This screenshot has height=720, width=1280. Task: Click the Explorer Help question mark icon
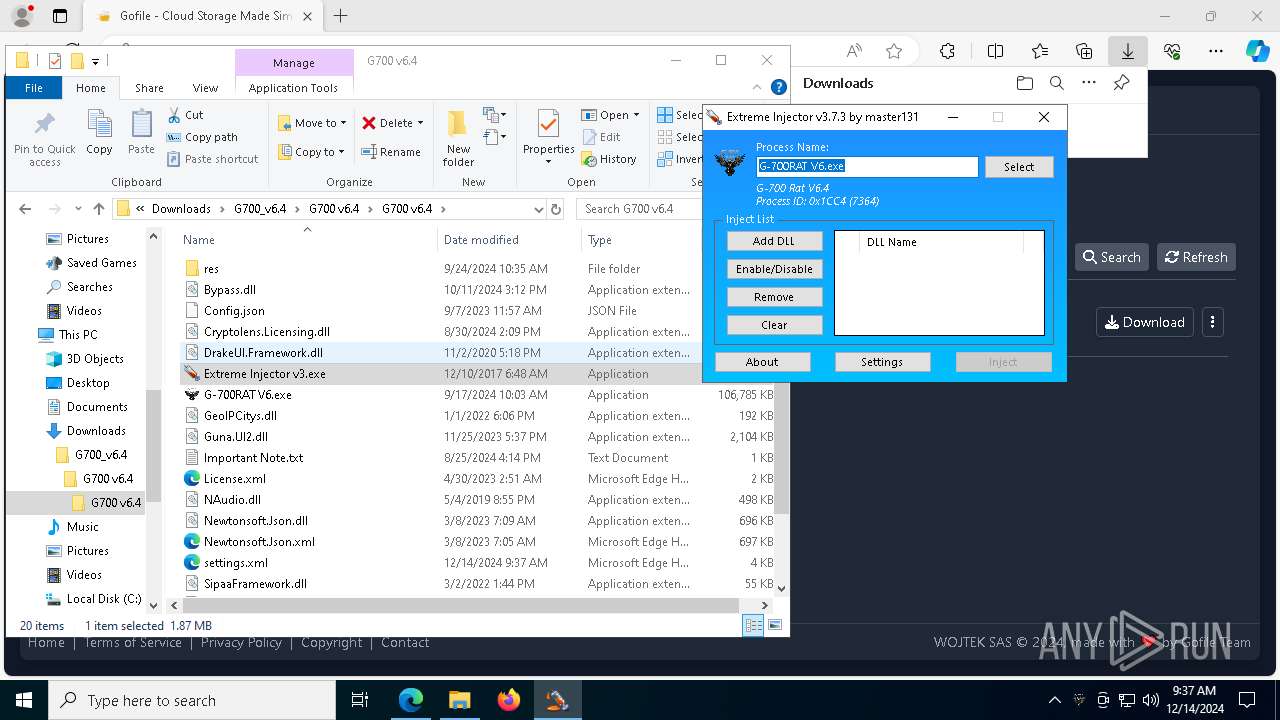click(779, 87)
